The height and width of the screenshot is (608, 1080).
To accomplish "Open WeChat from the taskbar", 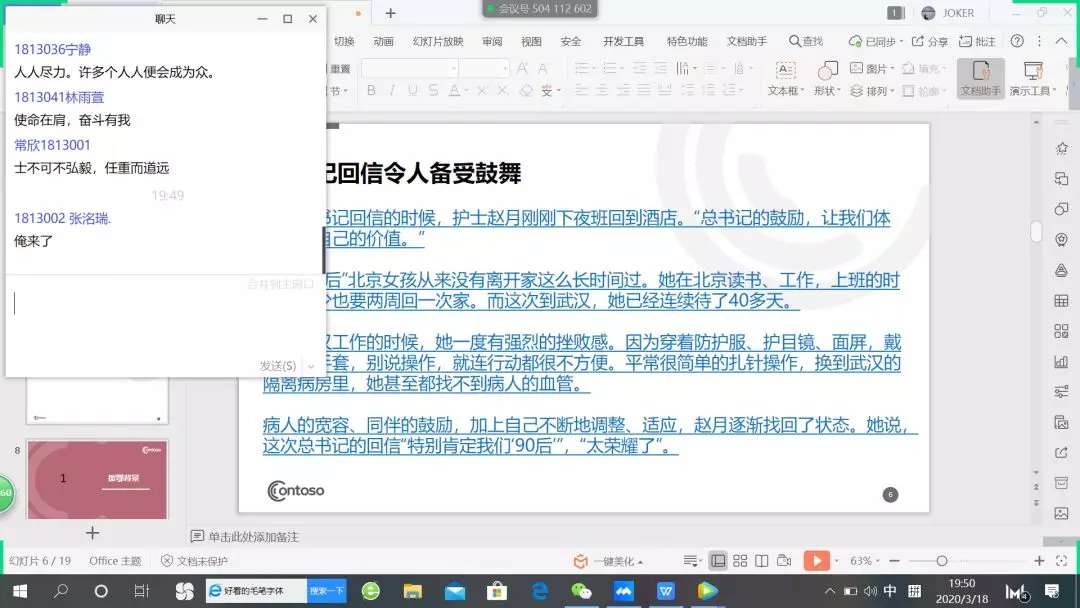I will (581, 591).
